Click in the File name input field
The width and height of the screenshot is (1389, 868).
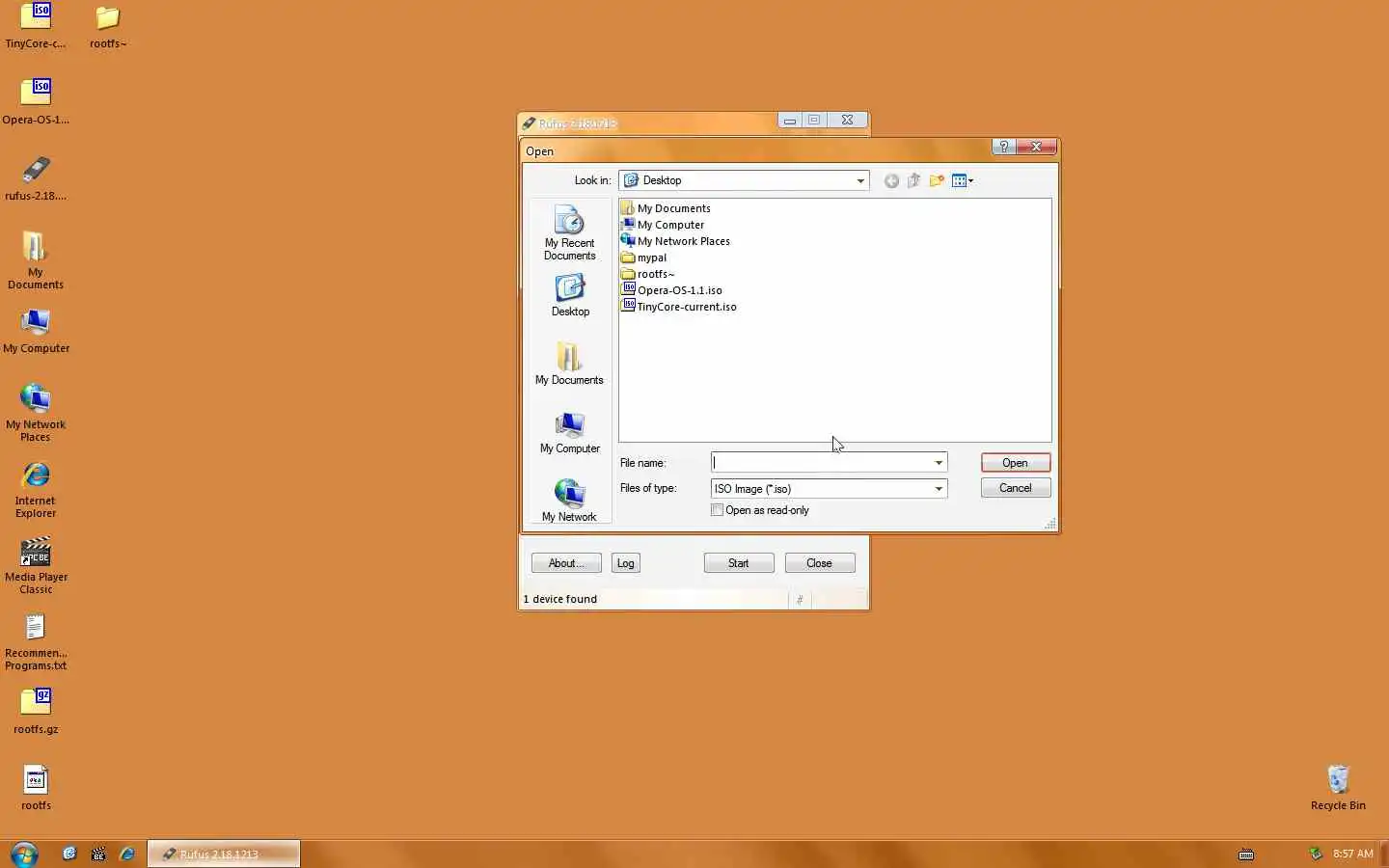point(821,463)
